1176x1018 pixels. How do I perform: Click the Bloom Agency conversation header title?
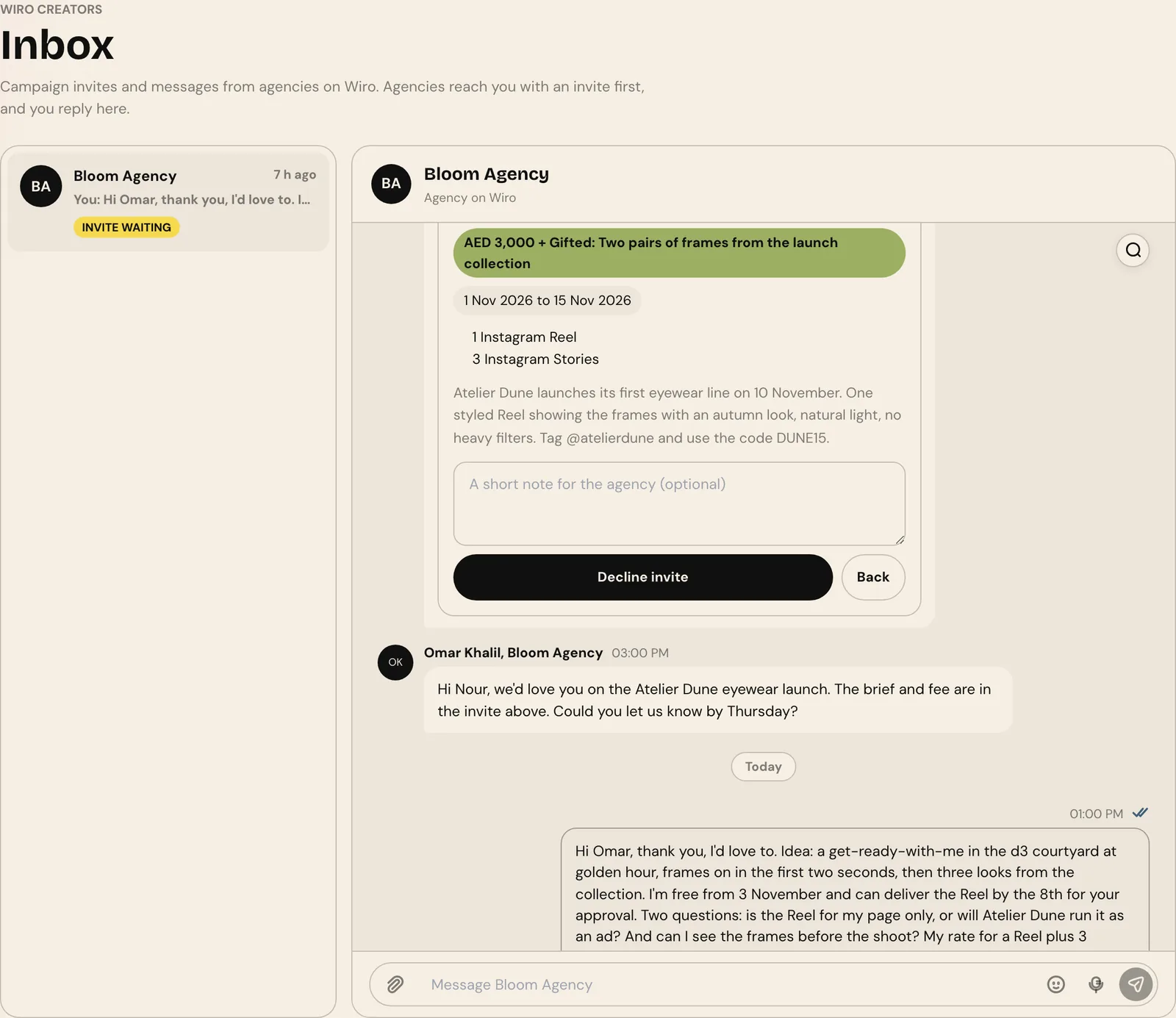click(487, 174)
